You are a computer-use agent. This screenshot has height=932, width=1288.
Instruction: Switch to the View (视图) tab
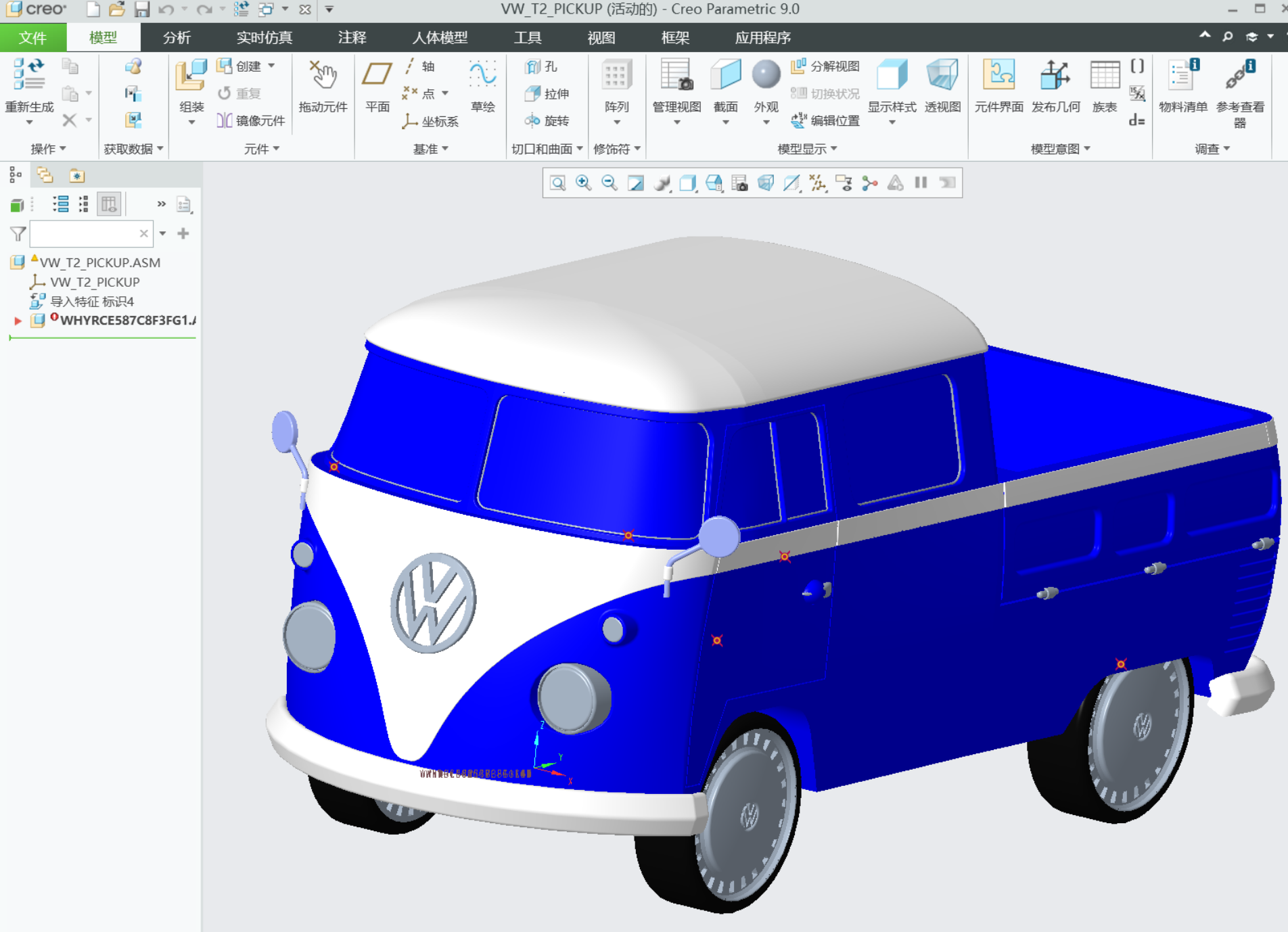point(601,38)
